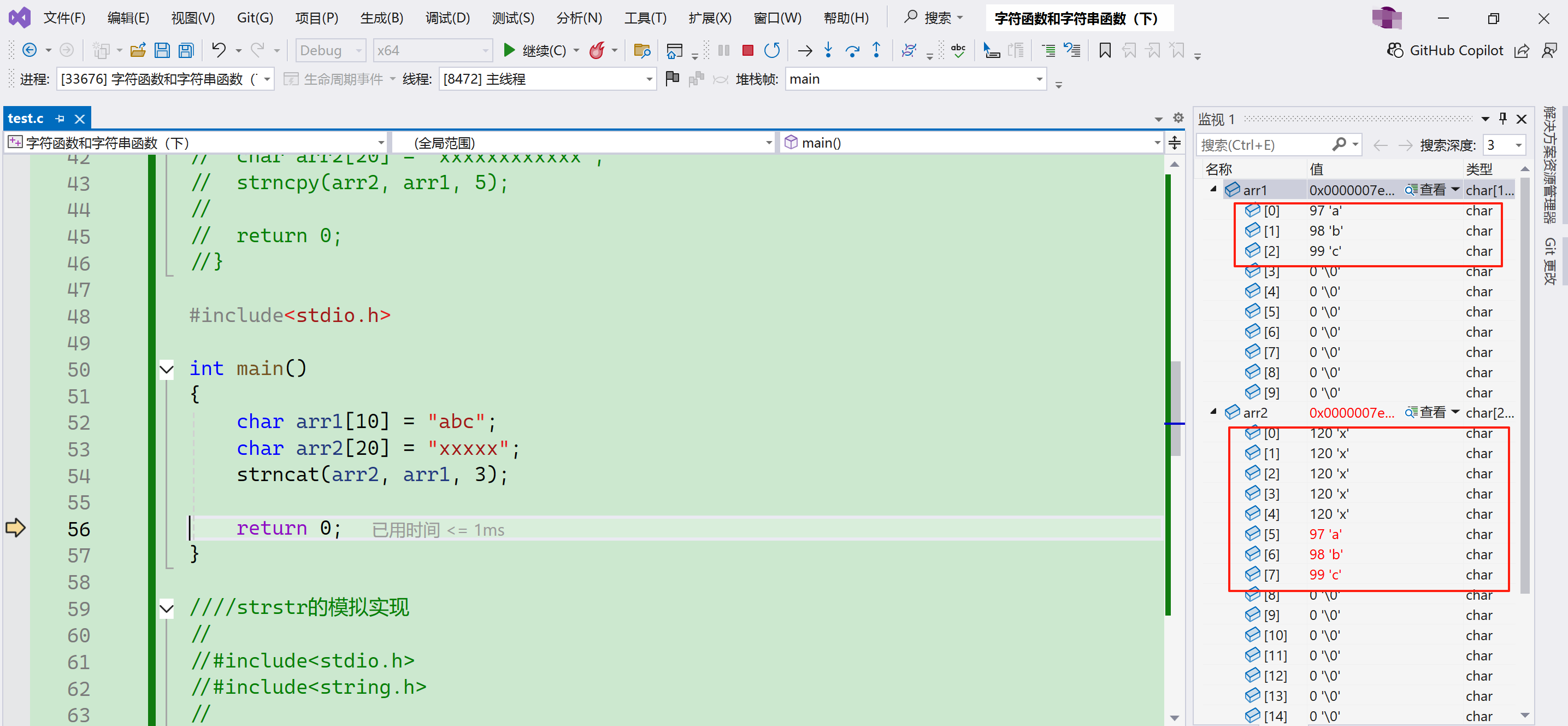The height and width of the screenshot is (726, 1568).
Task: Toggle pin on test.c tab
Action: pyautogui.click(x=60, y=118)
